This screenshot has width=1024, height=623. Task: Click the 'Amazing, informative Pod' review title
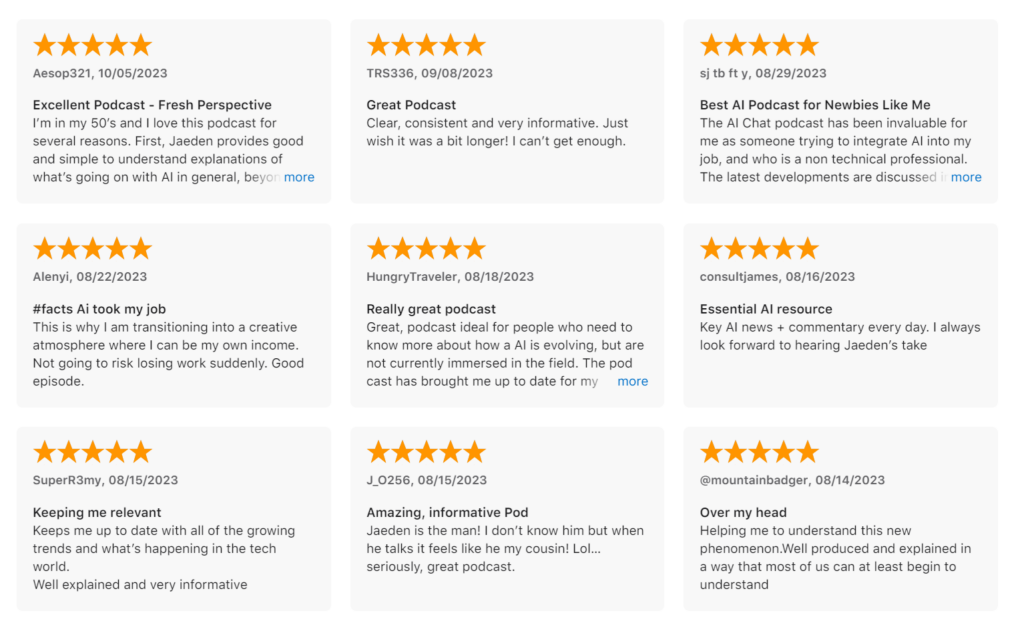447,512
